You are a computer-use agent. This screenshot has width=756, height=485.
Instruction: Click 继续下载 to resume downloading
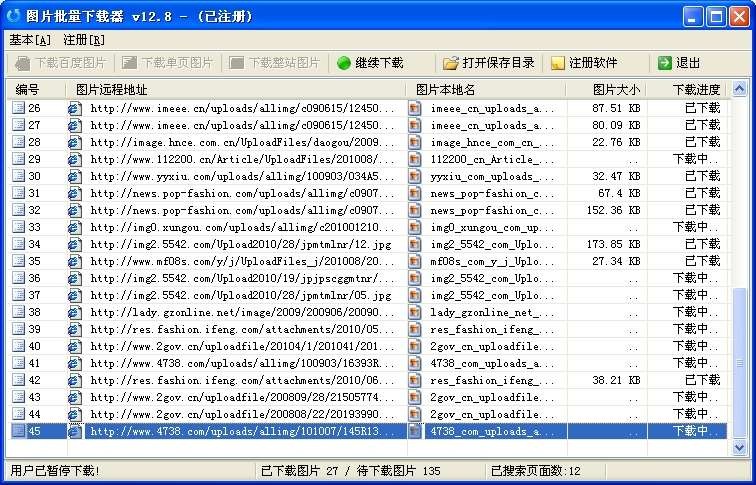(370, 63)
